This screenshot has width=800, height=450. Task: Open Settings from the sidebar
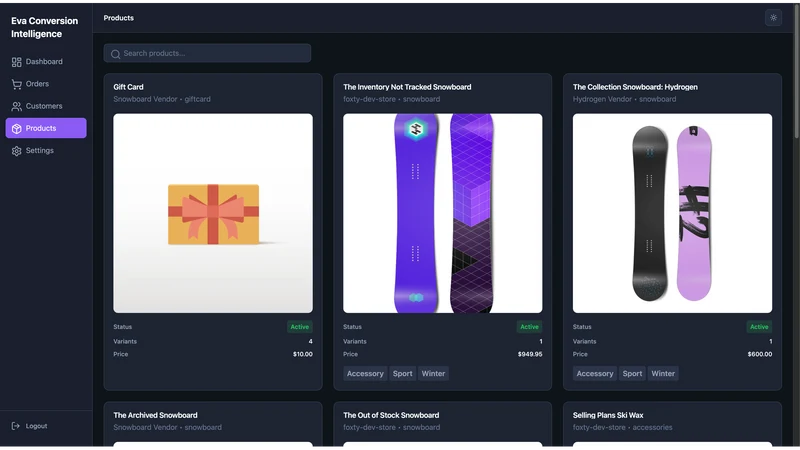tap(46, 151)
